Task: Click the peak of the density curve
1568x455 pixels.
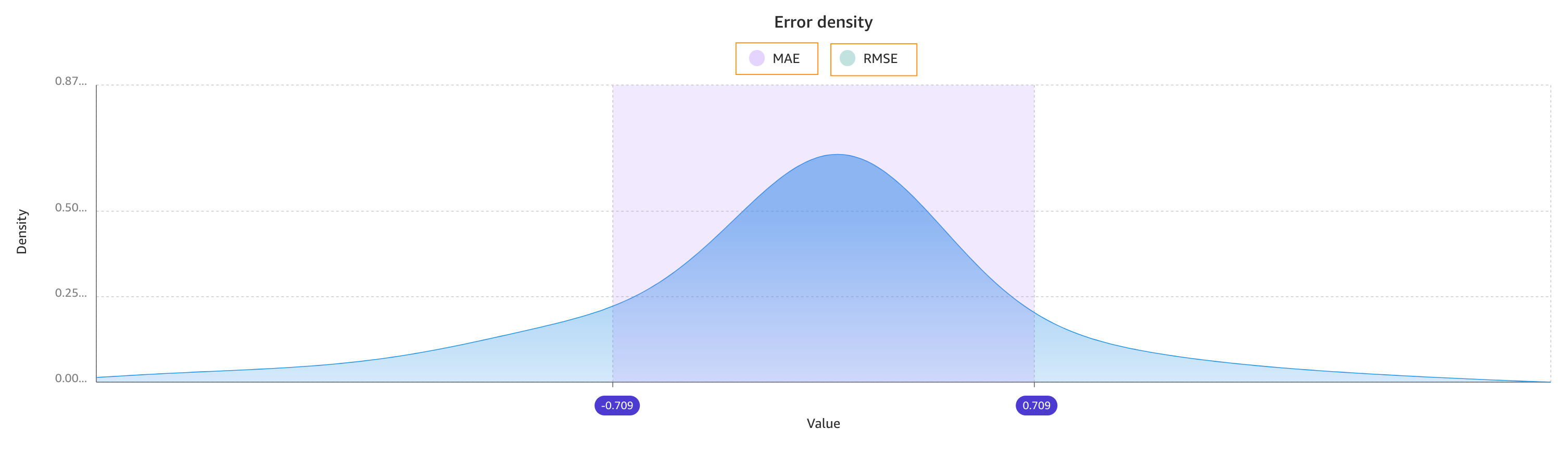Action: point(838,155)
